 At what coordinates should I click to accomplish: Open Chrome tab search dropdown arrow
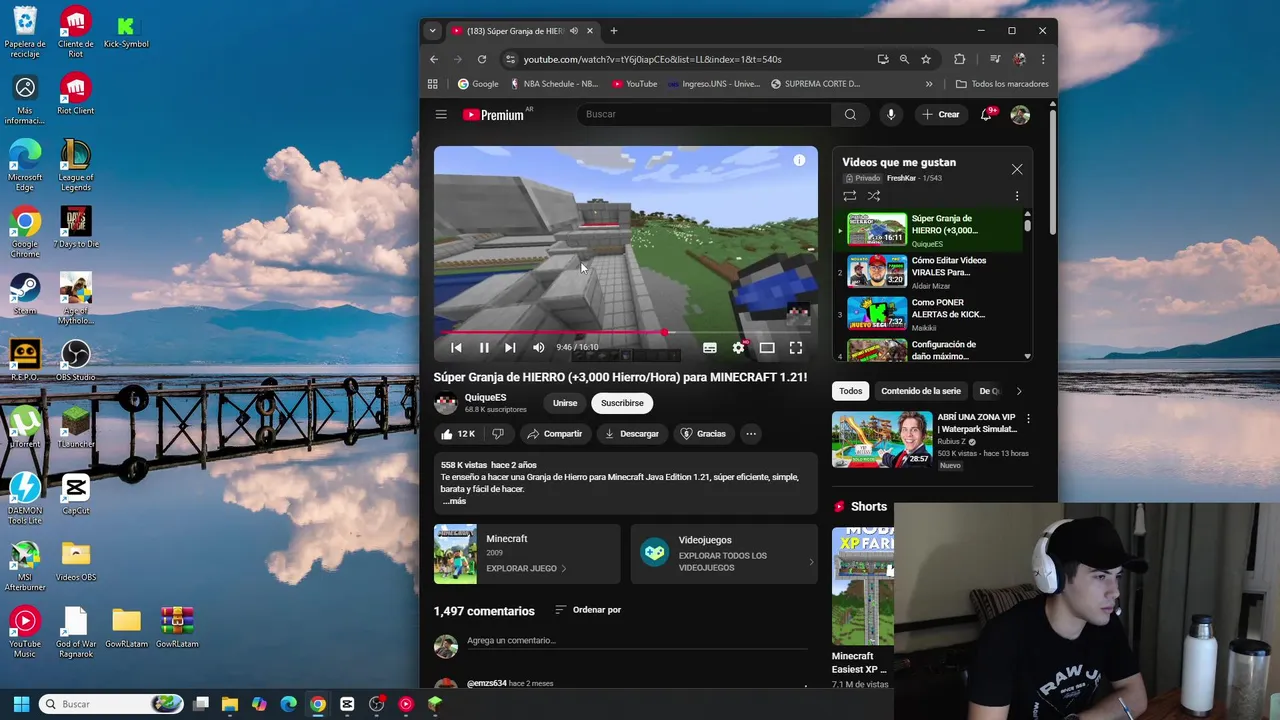pyautogui.click(x=432, y=31)
